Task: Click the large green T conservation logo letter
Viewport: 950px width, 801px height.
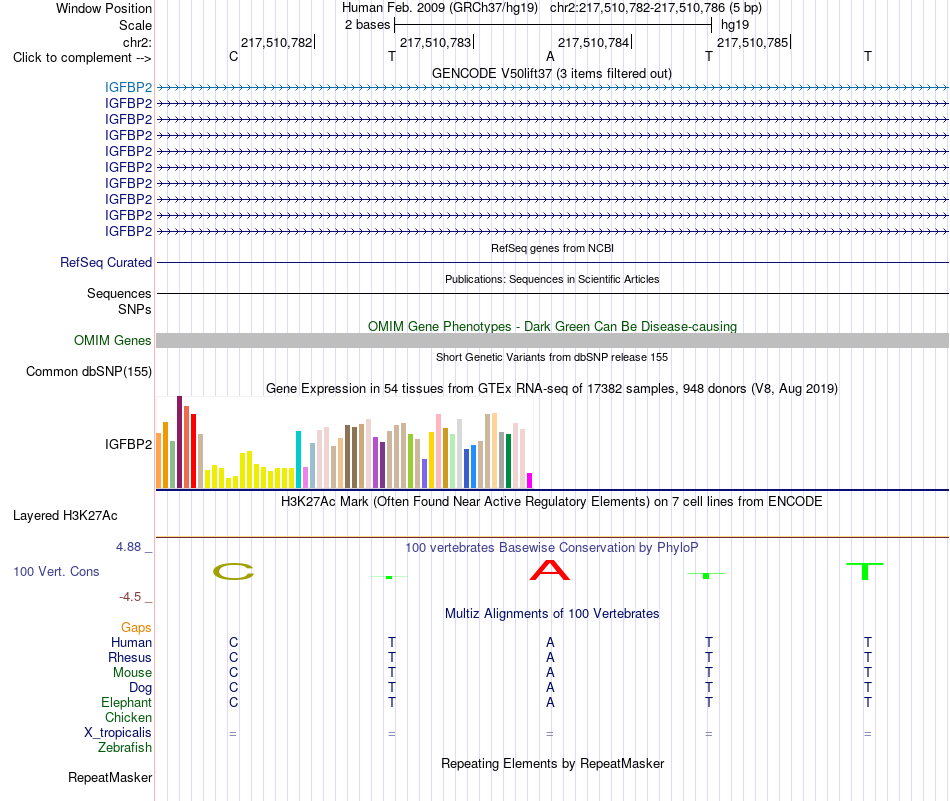Action: click(x=865, y=571)
